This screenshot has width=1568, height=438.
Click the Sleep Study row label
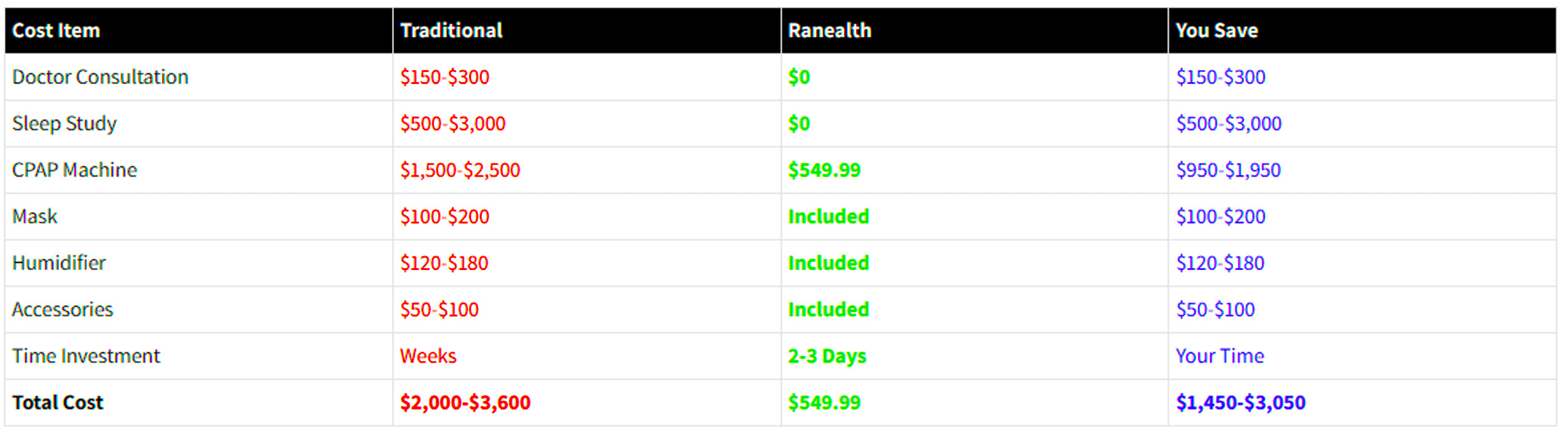pos(65,123)
